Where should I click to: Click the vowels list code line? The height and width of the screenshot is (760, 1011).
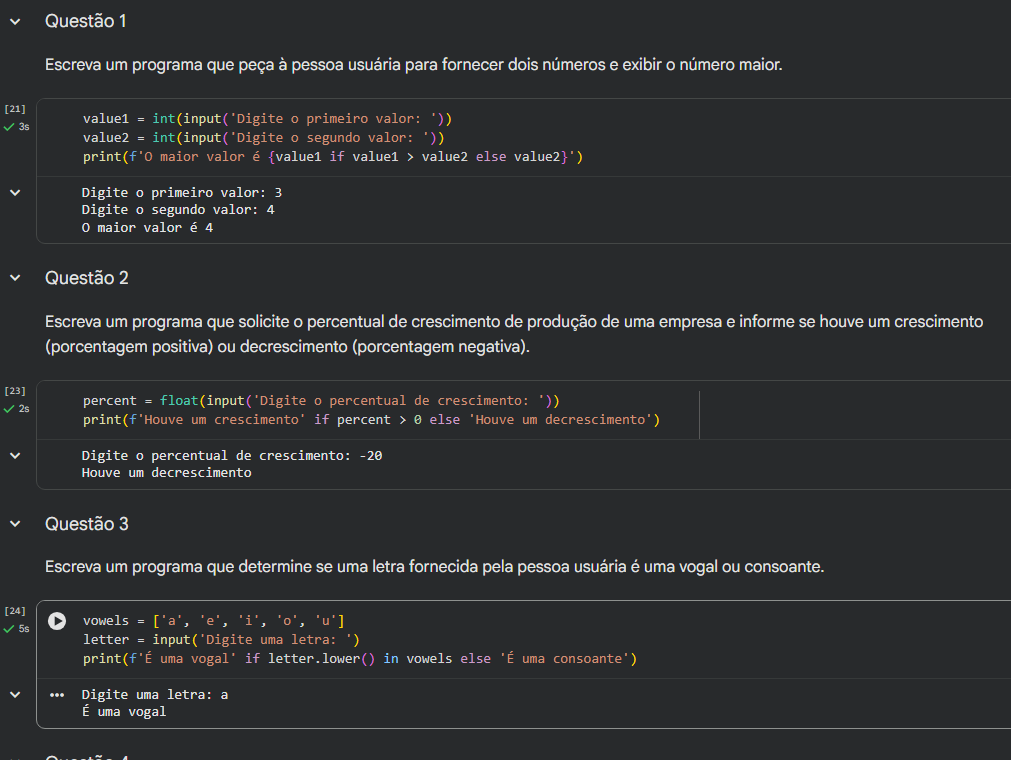coord(213,621)
